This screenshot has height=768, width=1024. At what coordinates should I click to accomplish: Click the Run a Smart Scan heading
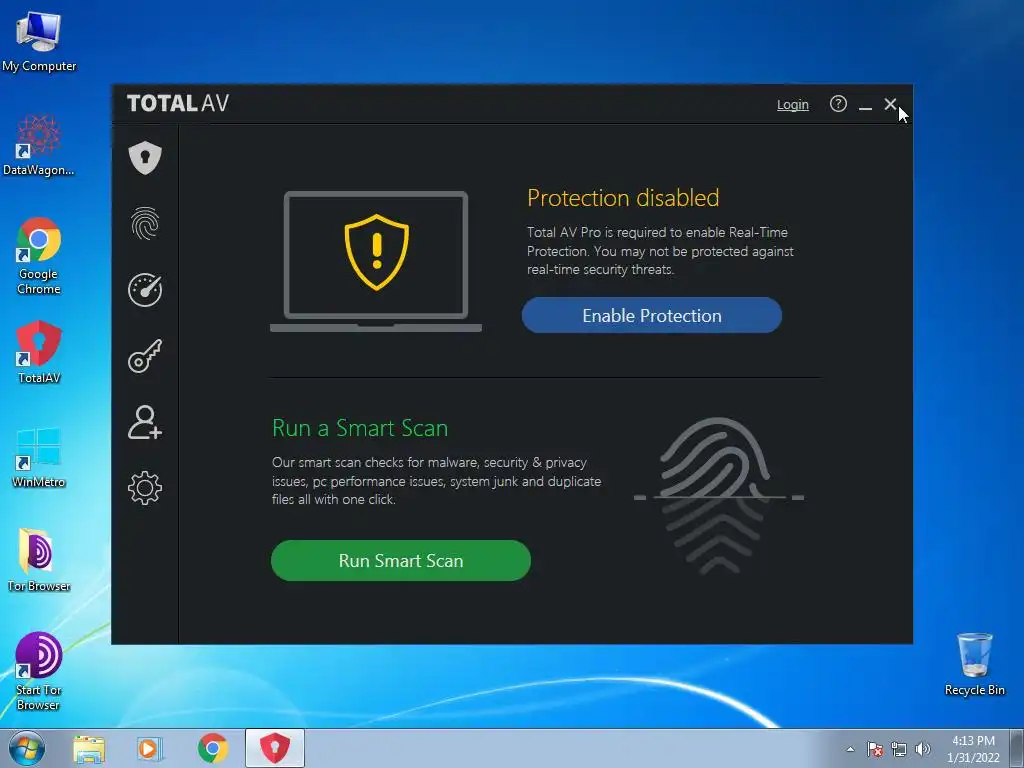pos(360,428)
